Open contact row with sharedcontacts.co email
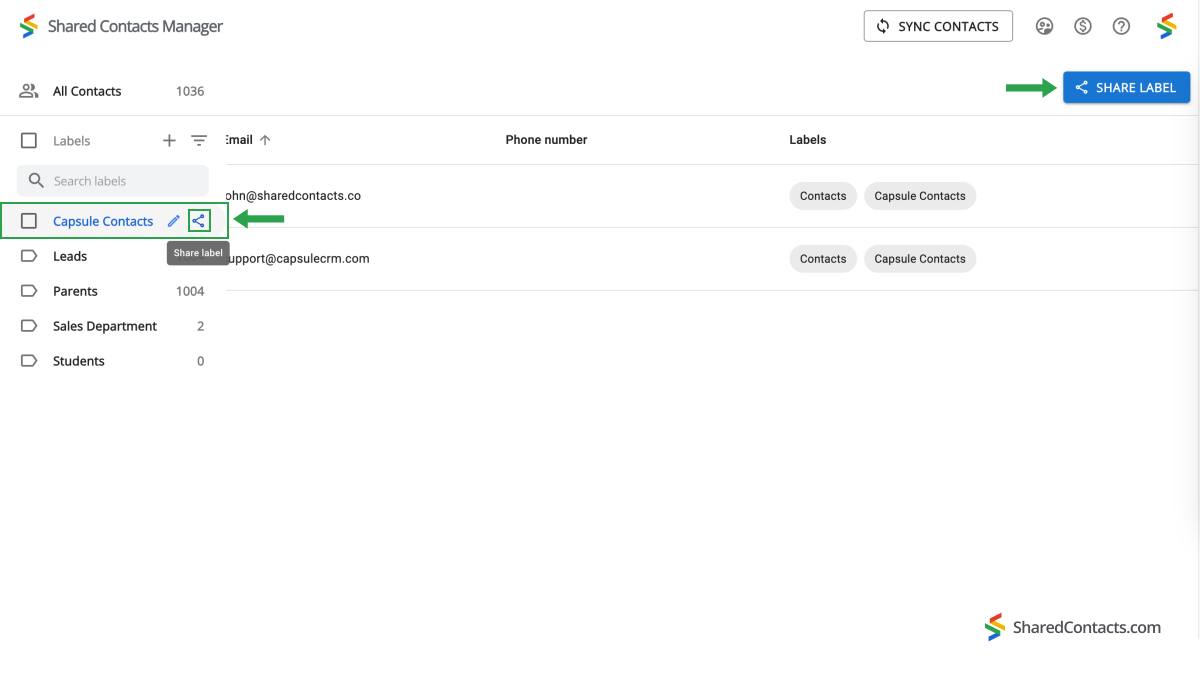The height and width of the screenshot is (675, 1200). click(711, 196)
